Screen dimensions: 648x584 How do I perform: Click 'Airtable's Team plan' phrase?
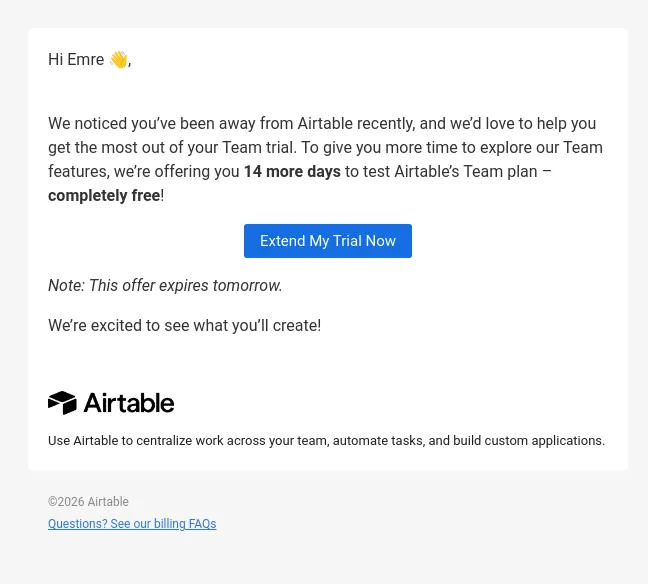tap(466, 172)
